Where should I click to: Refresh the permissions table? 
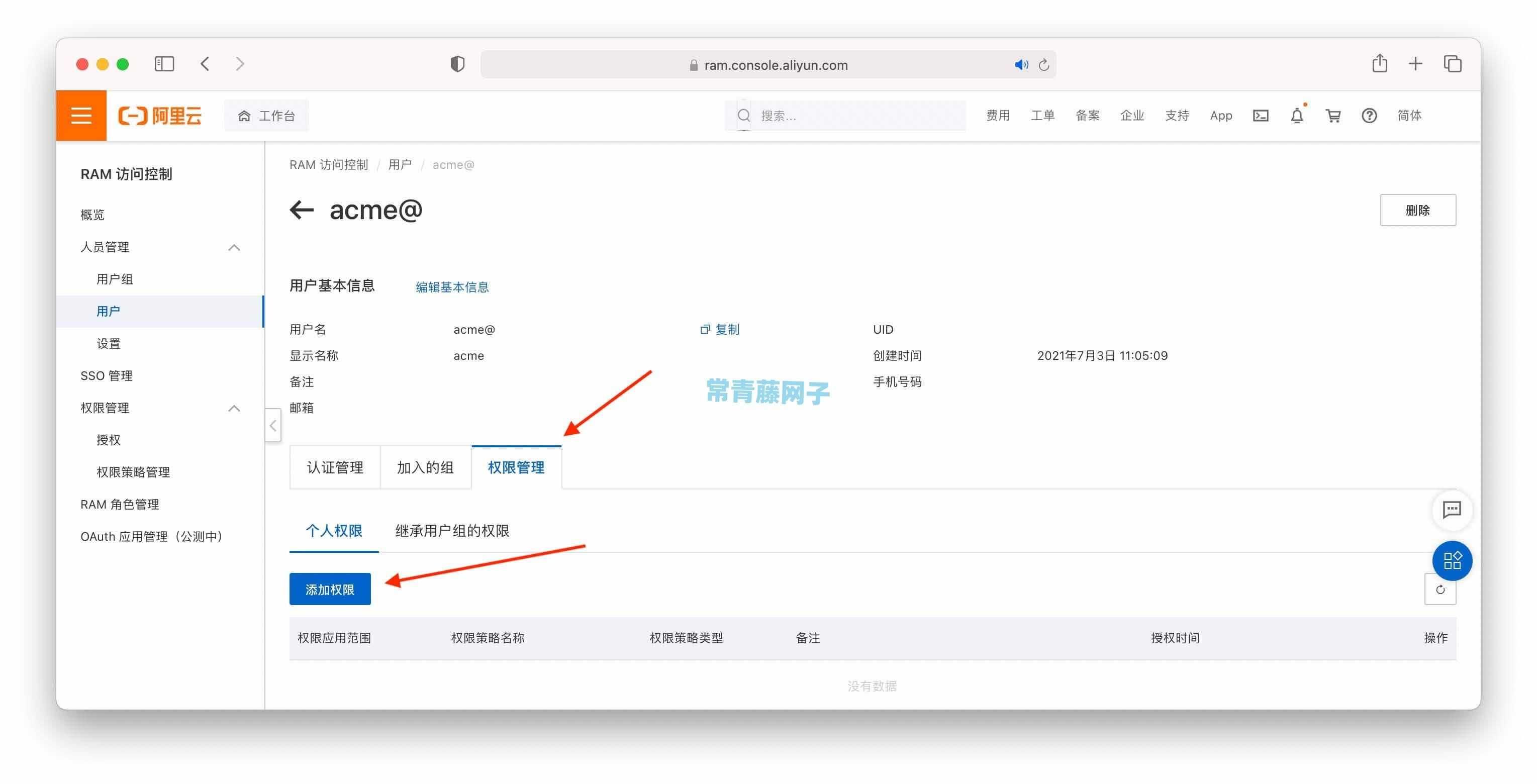[1440, 590]
